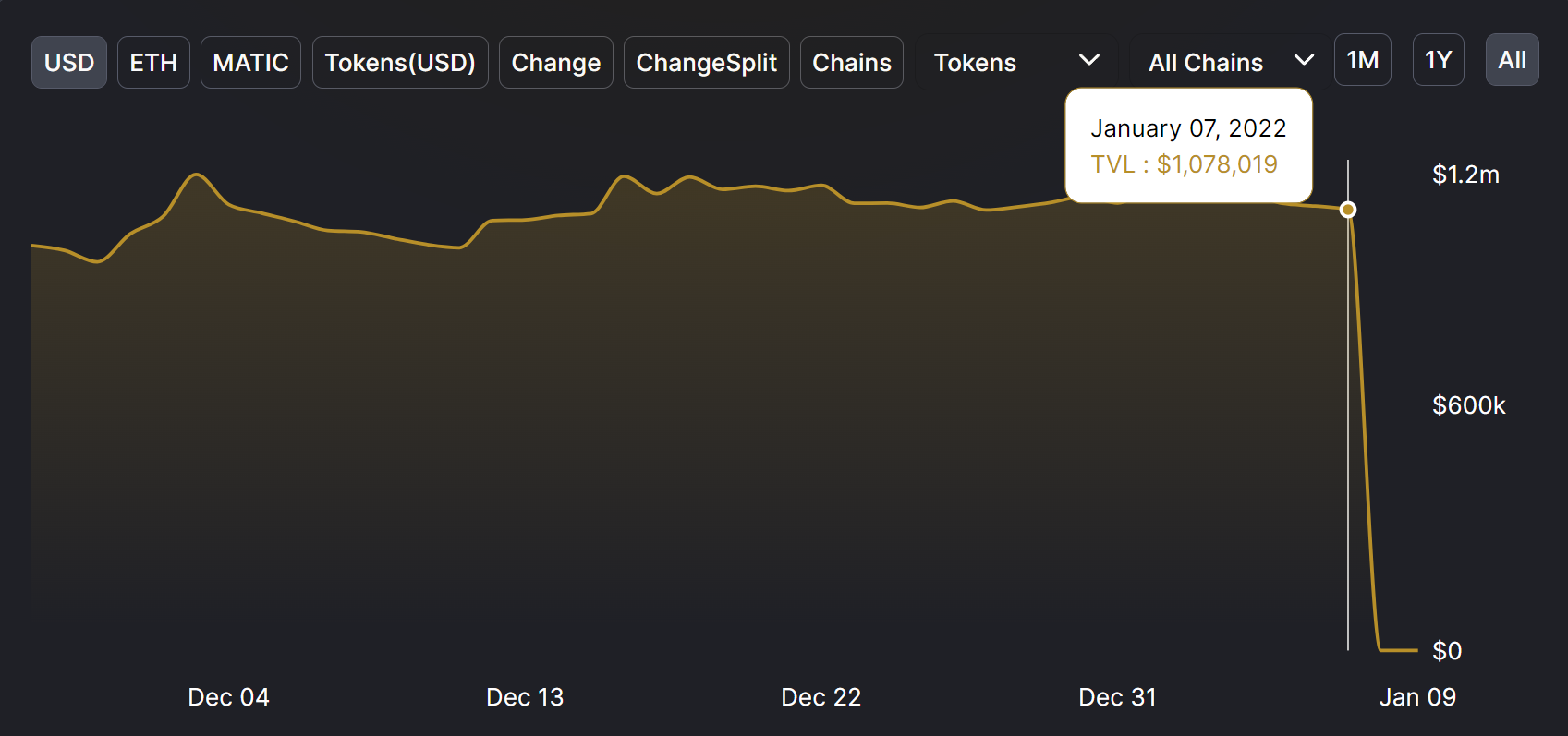Click the Dec 04 x-axis label
1568x736 pixels.
(x=228, y=697)
